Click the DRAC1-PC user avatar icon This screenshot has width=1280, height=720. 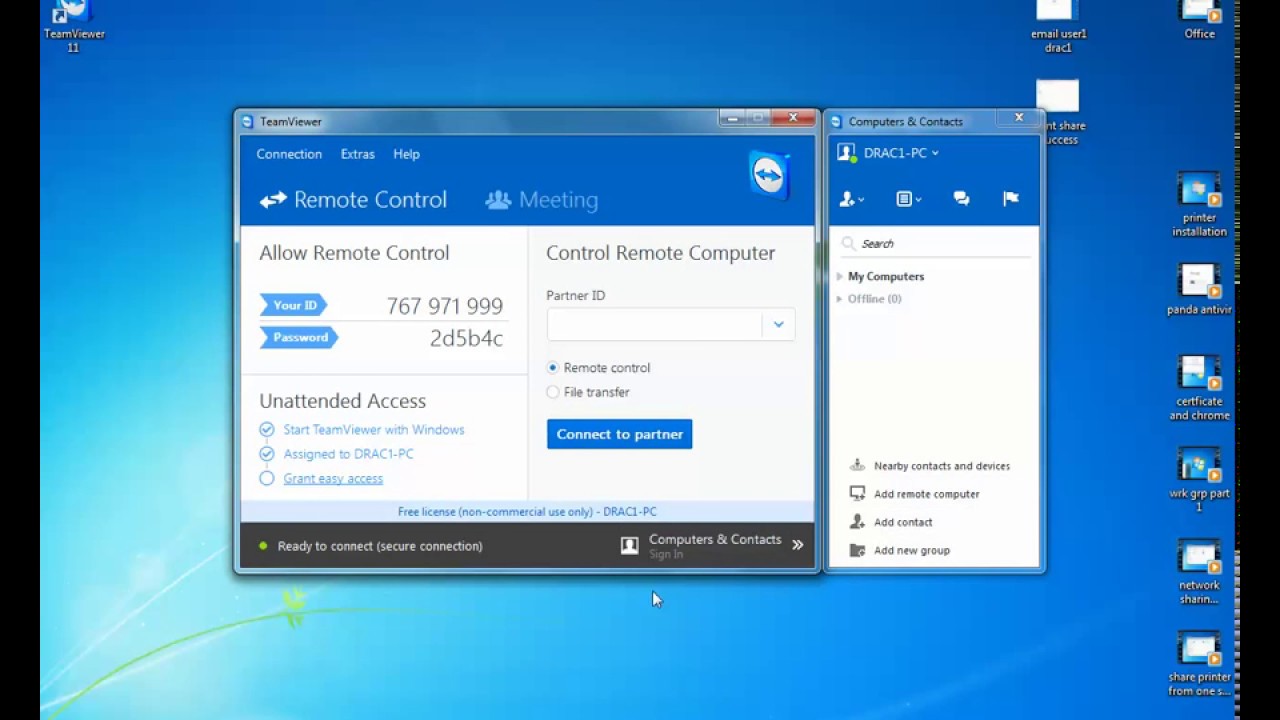click(848, 153)
